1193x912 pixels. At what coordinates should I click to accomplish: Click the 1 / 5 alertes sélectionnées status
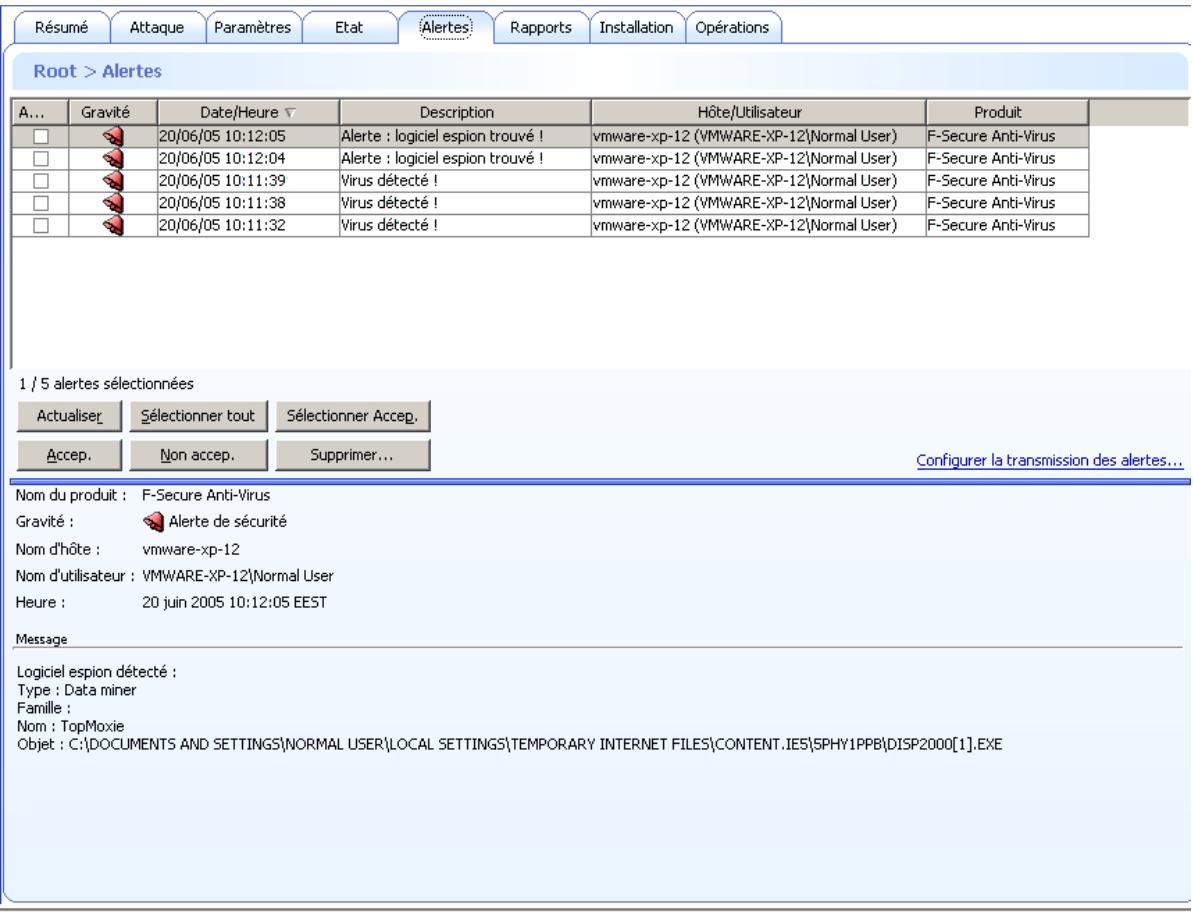(x=106, y=384)
